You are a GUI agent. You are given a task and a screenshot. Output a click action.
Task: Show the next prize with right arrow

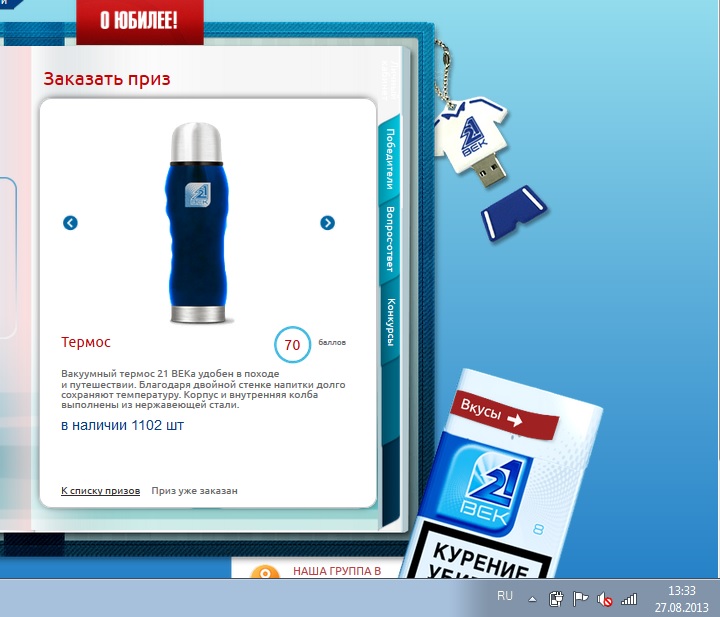[327, 223]
